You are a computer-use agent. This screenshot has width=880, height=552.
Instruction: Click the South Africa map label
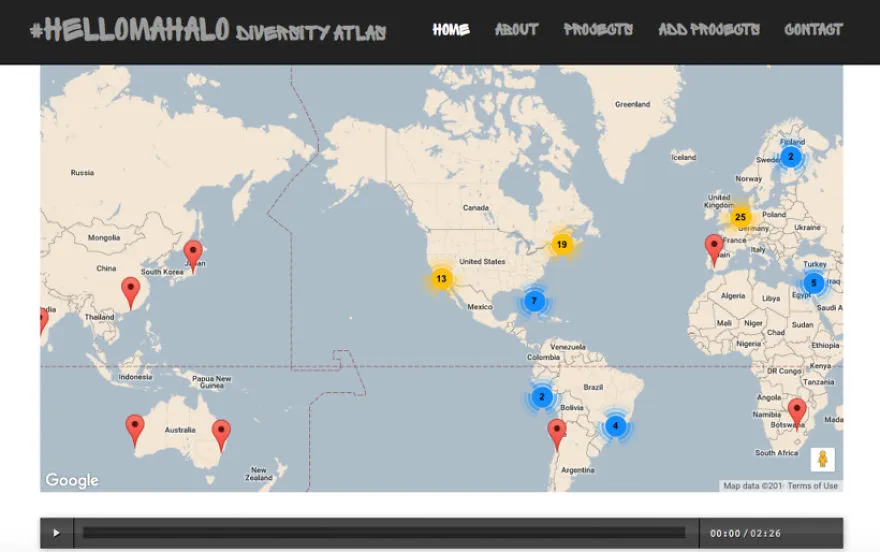tap(776, 453)
